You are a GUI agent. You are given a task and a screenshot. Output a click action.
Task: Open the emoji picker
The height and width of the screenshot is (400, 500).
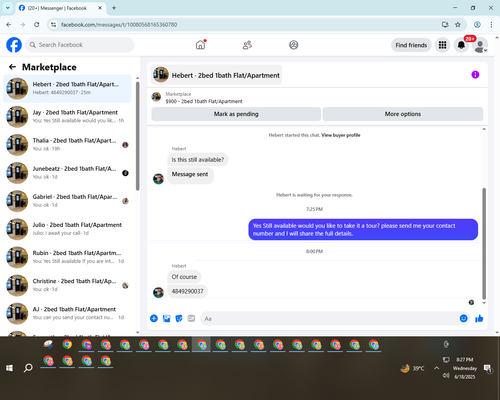[463, 318]
